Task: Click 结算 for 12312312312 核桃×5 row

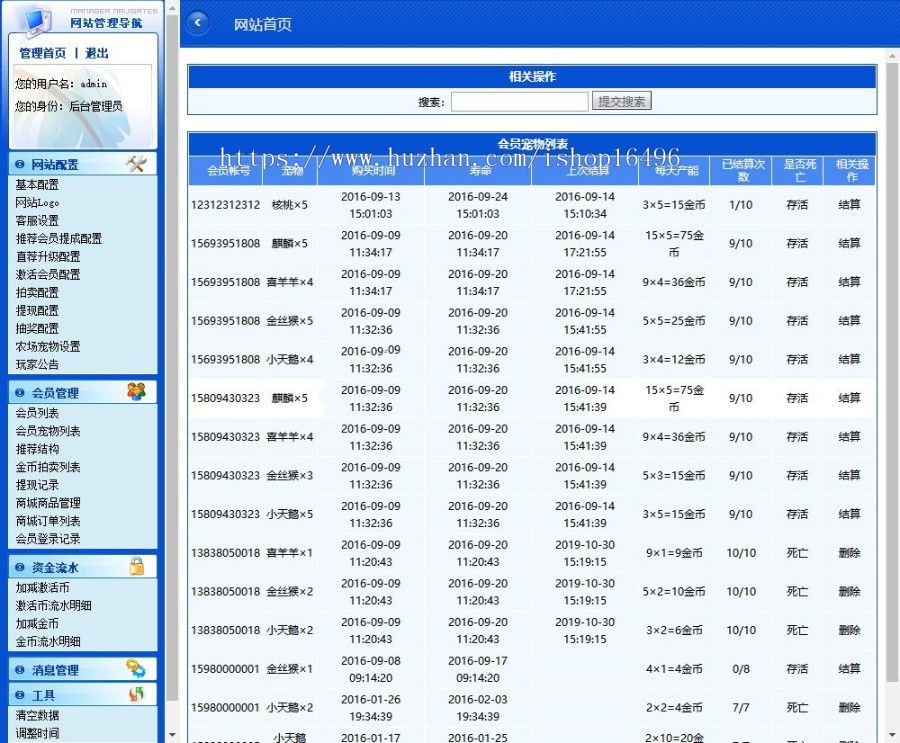Action: point(849,204)
